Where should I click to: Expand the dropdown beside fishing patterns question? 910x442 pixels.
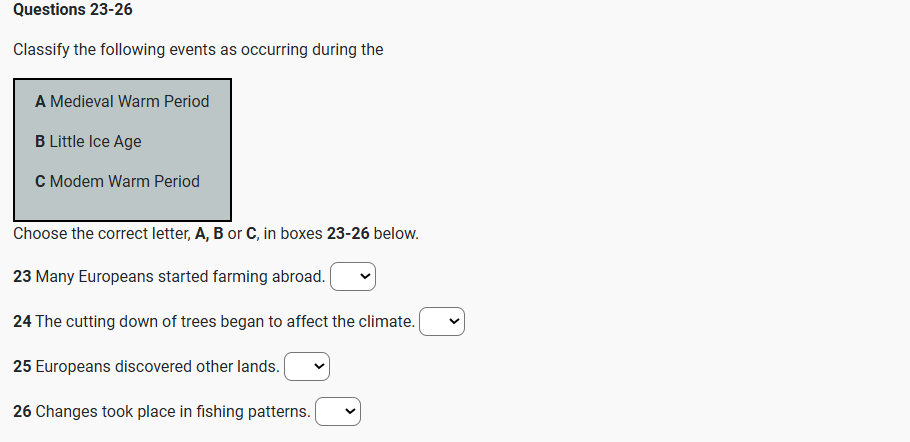click(x=338, y=411)
